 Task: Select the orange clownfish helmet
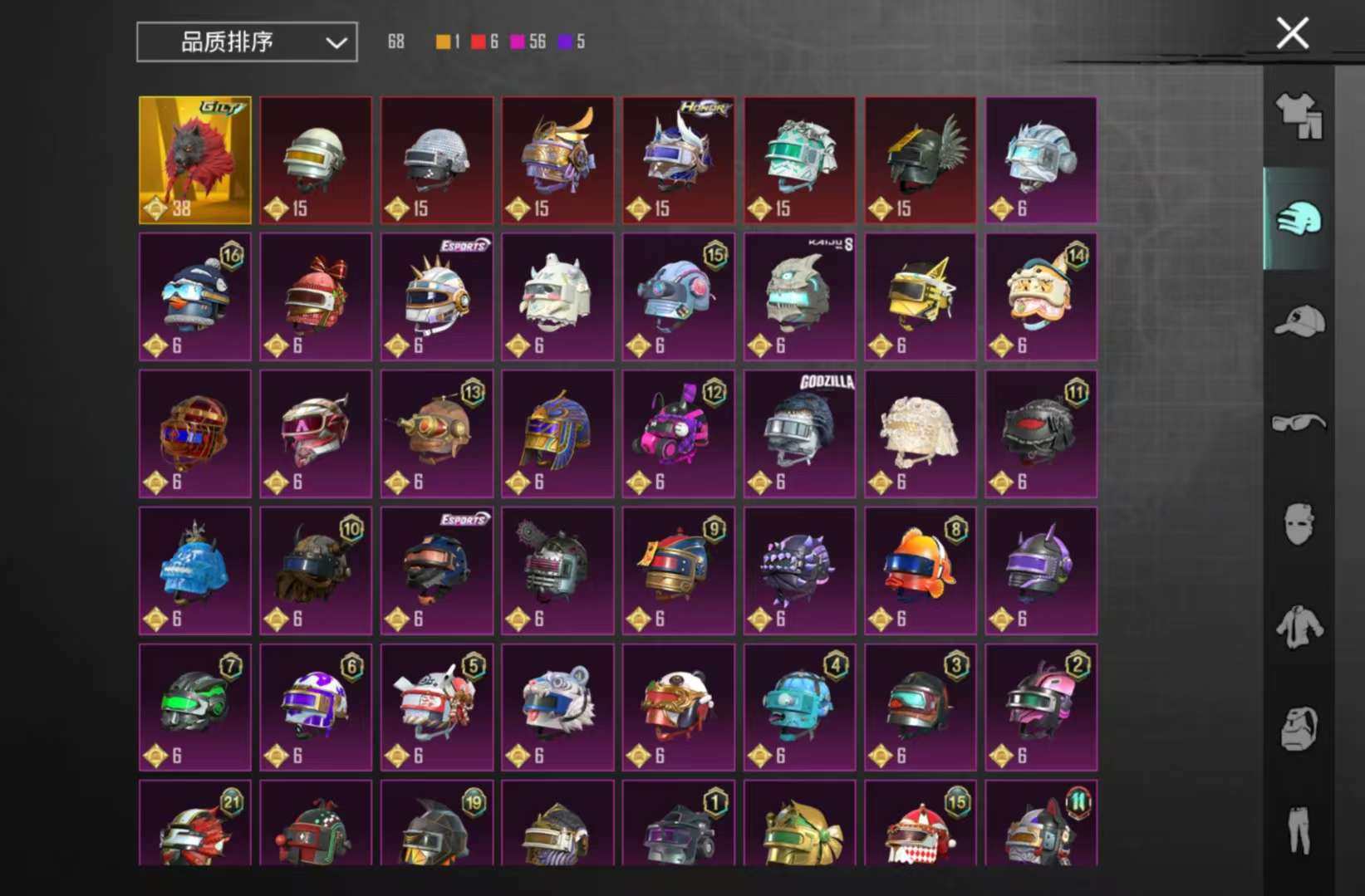pyautogui.click(x=921, y=570)
